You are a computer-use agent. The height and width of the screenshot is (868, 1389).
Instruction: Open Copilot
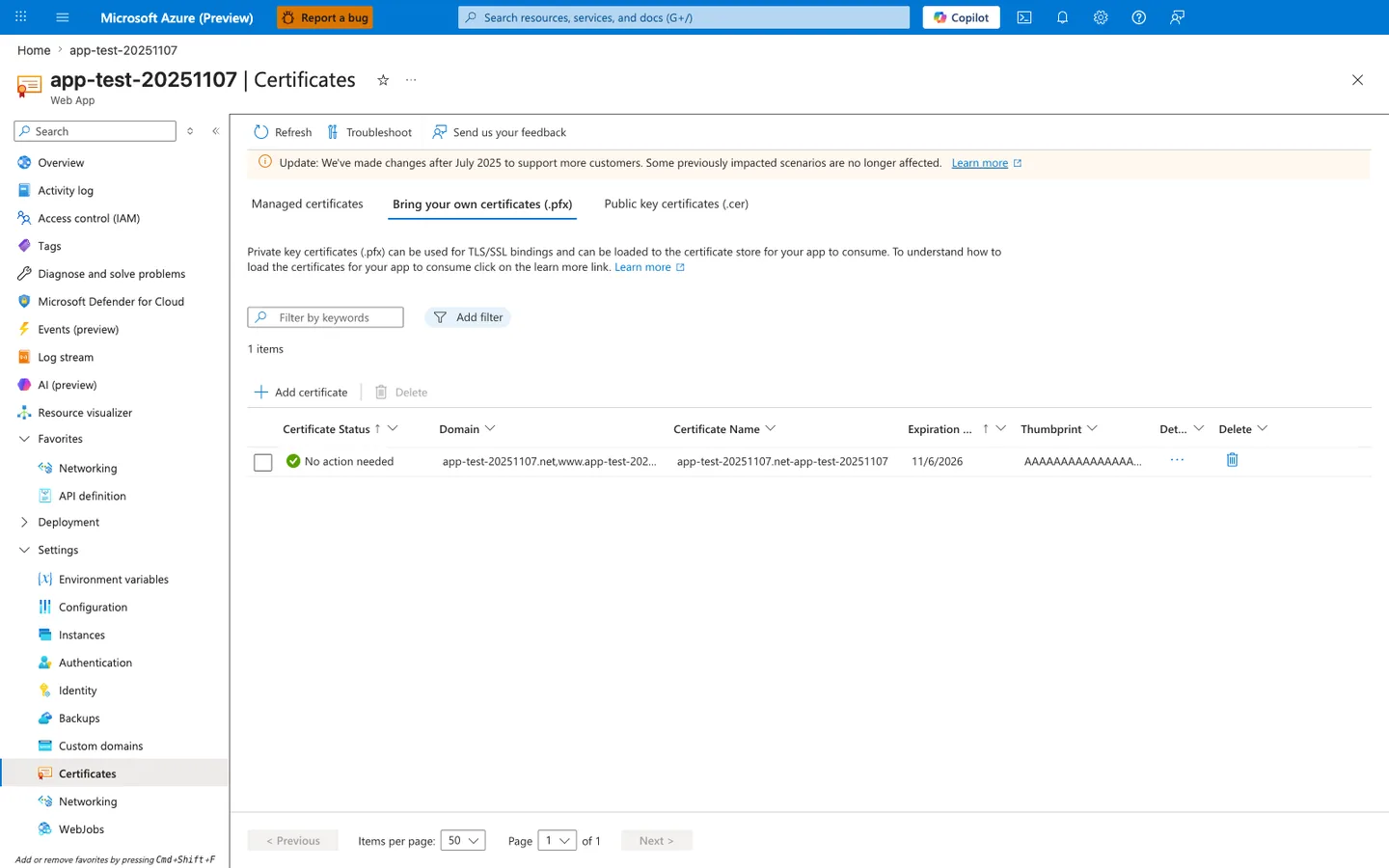pos(961,17)
